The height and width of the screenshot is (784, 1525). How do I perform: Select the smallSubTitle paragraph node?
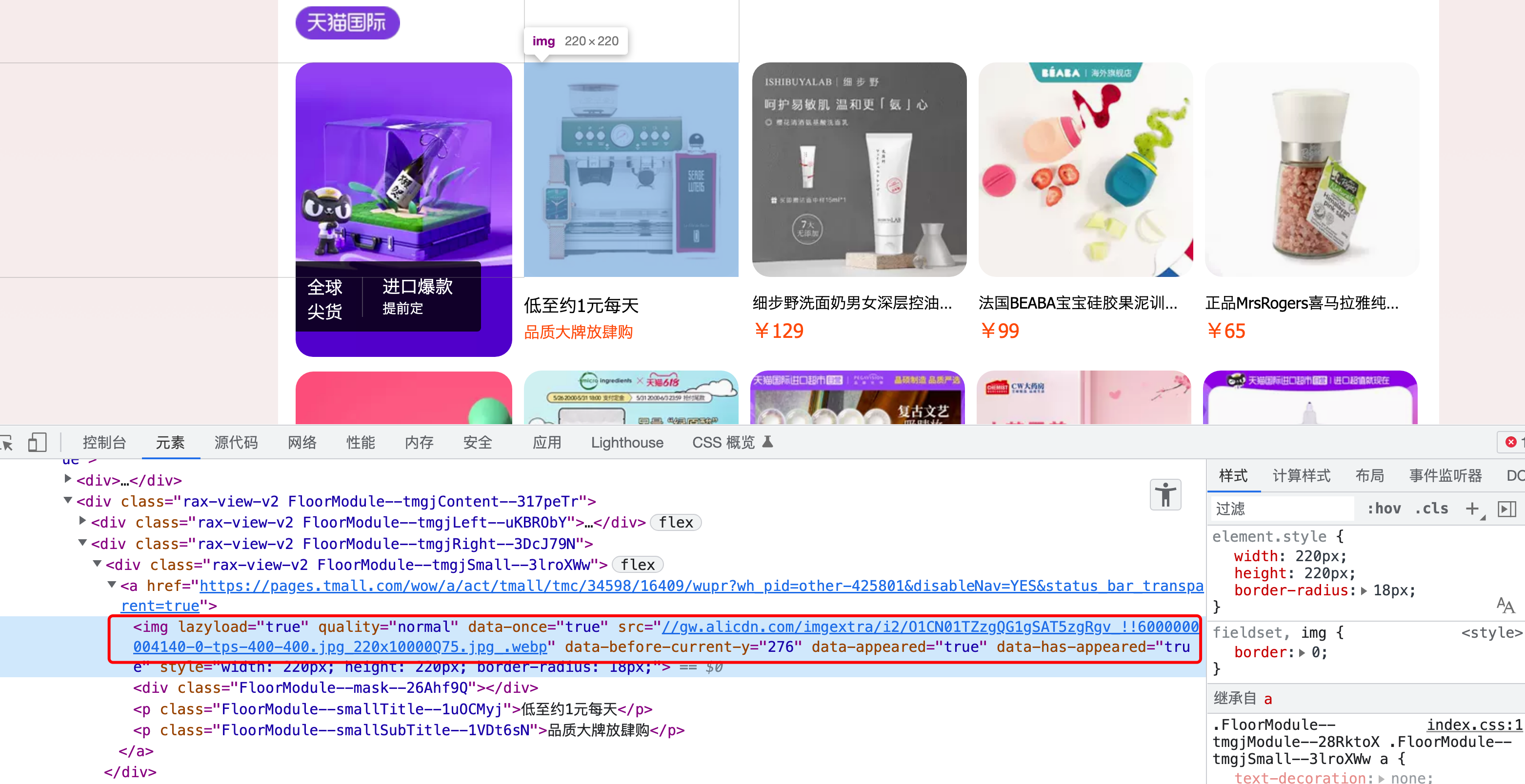point(408,730)
